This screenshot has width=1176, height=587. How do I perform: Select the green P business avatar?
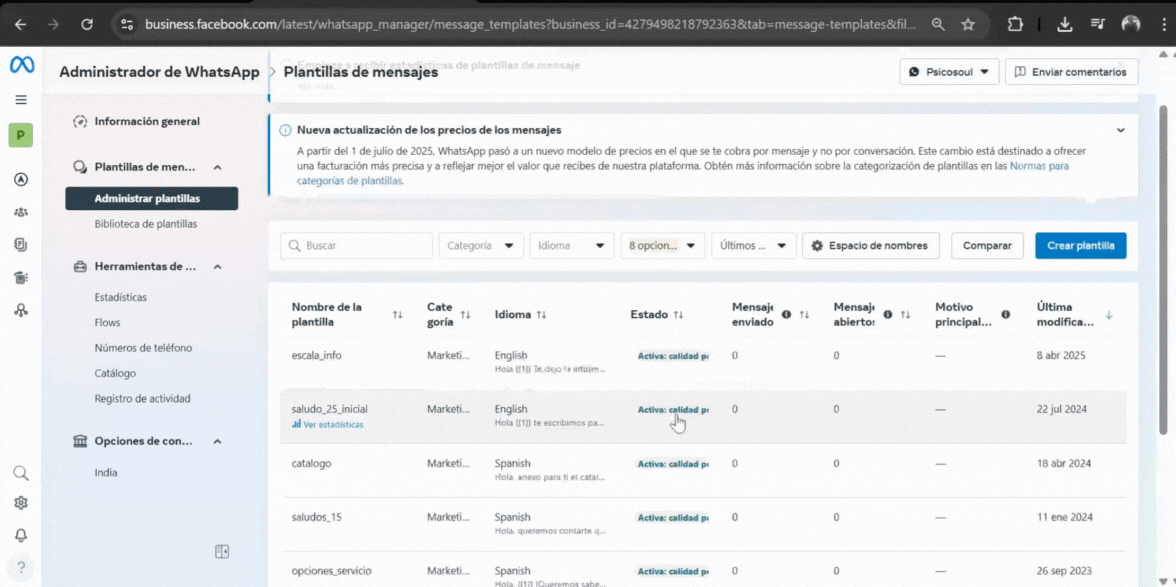(21, 136)
